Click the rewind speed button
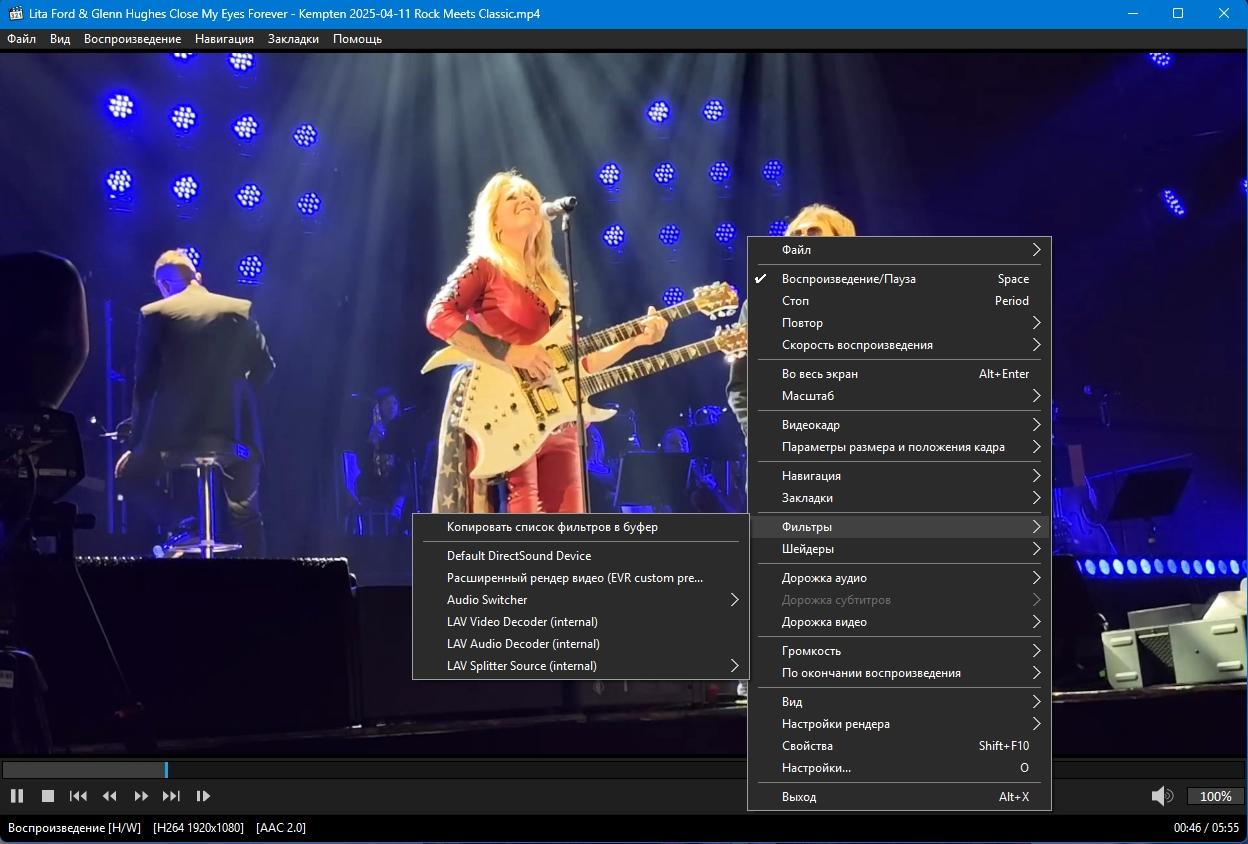 click(x=110, y=796)
